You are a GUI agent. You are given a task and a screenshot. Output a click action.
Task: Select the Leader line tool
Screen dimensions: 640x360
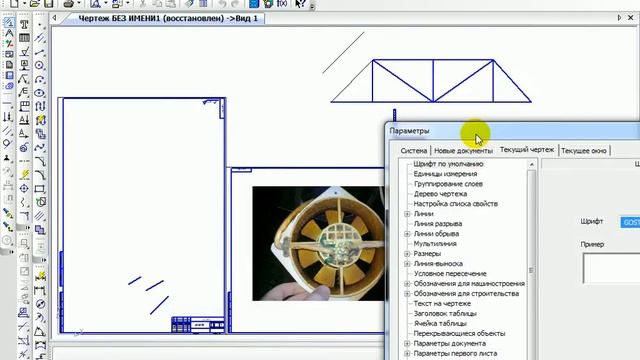click(x=24, y=78)
